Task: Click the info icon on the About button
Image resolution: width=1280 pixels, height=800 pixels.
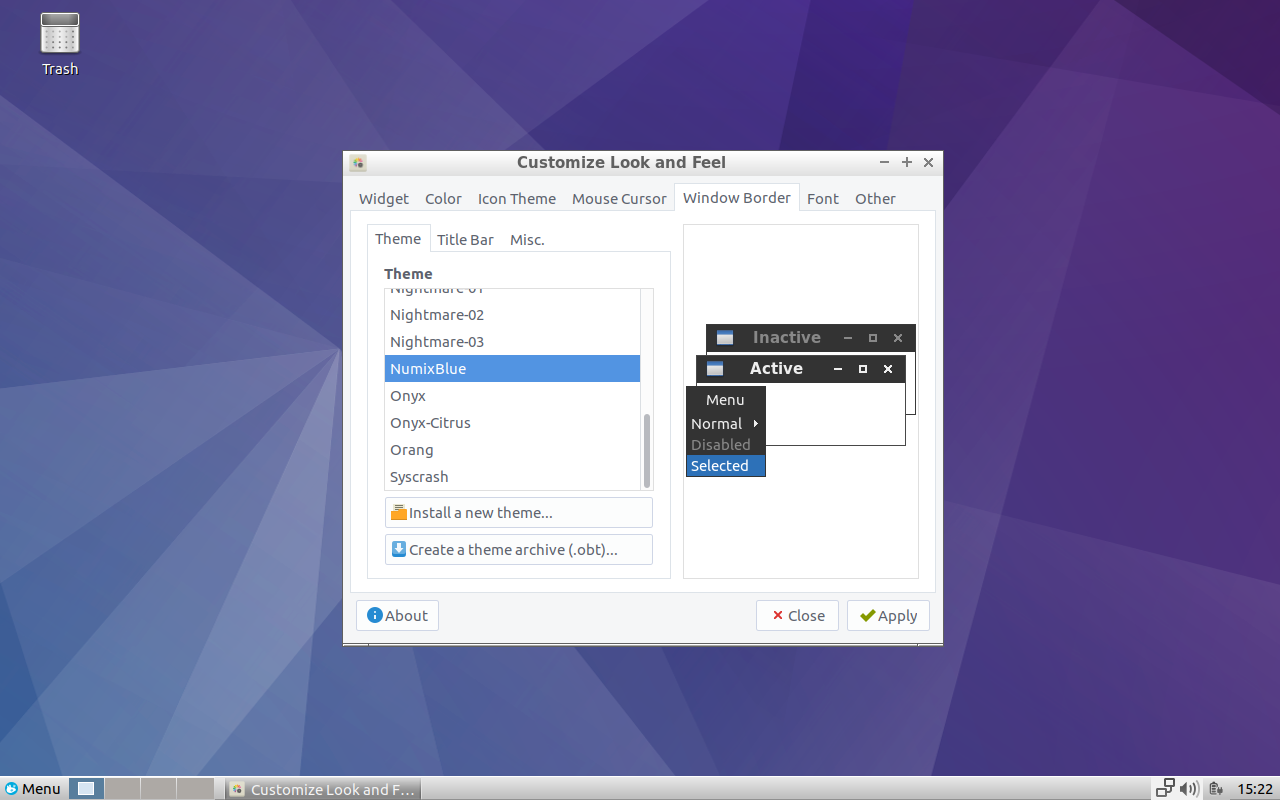Action: [375, 615]
